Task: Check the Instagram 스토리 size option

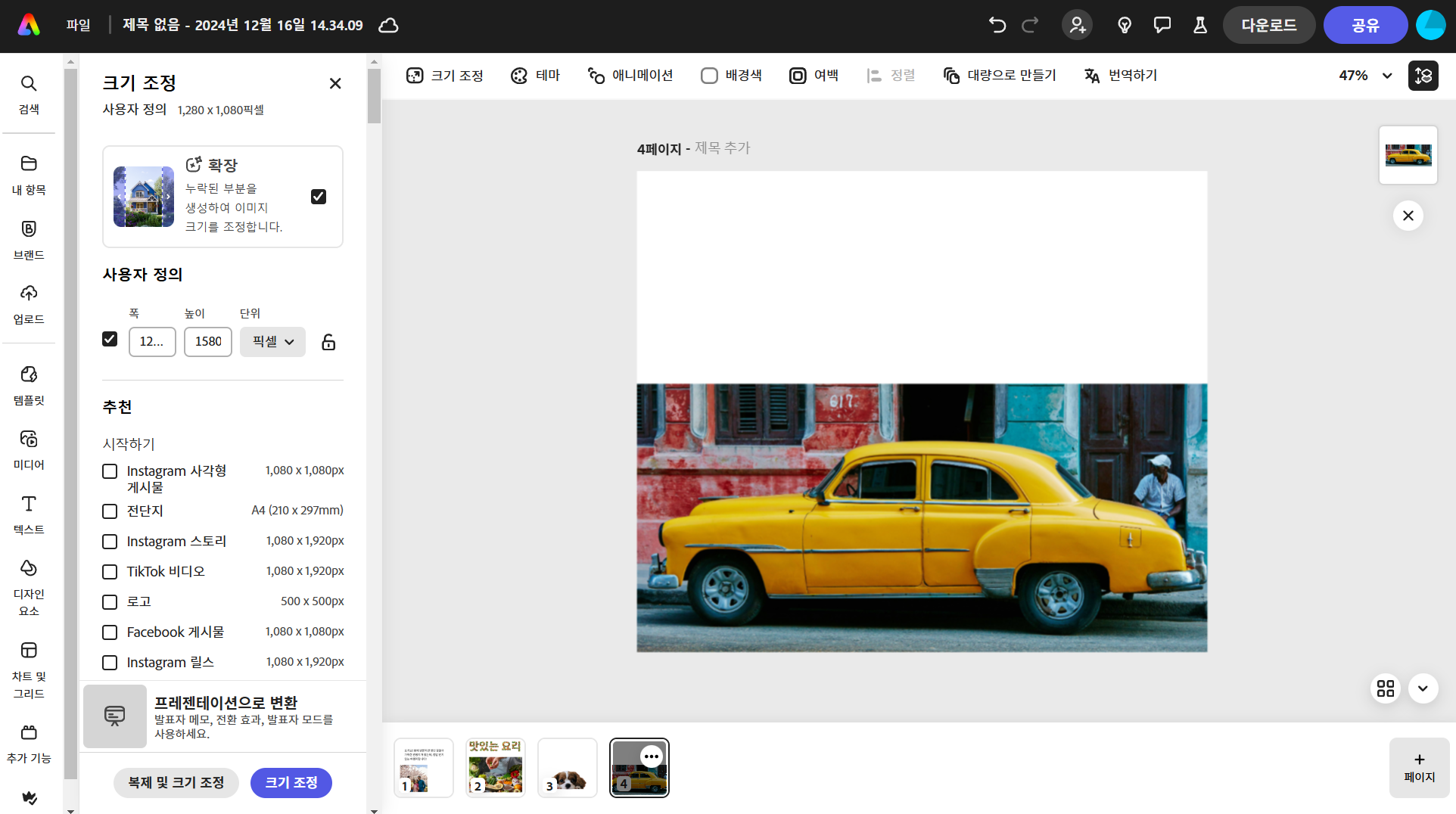Action: tap(110, 542)
